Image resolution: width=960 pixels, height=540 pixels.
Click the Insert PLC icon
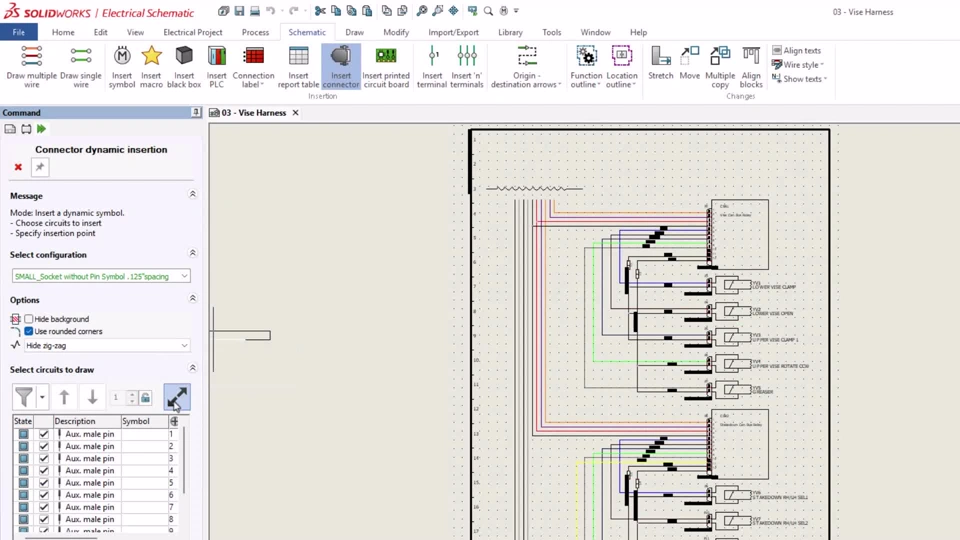(x=217, y=66)
